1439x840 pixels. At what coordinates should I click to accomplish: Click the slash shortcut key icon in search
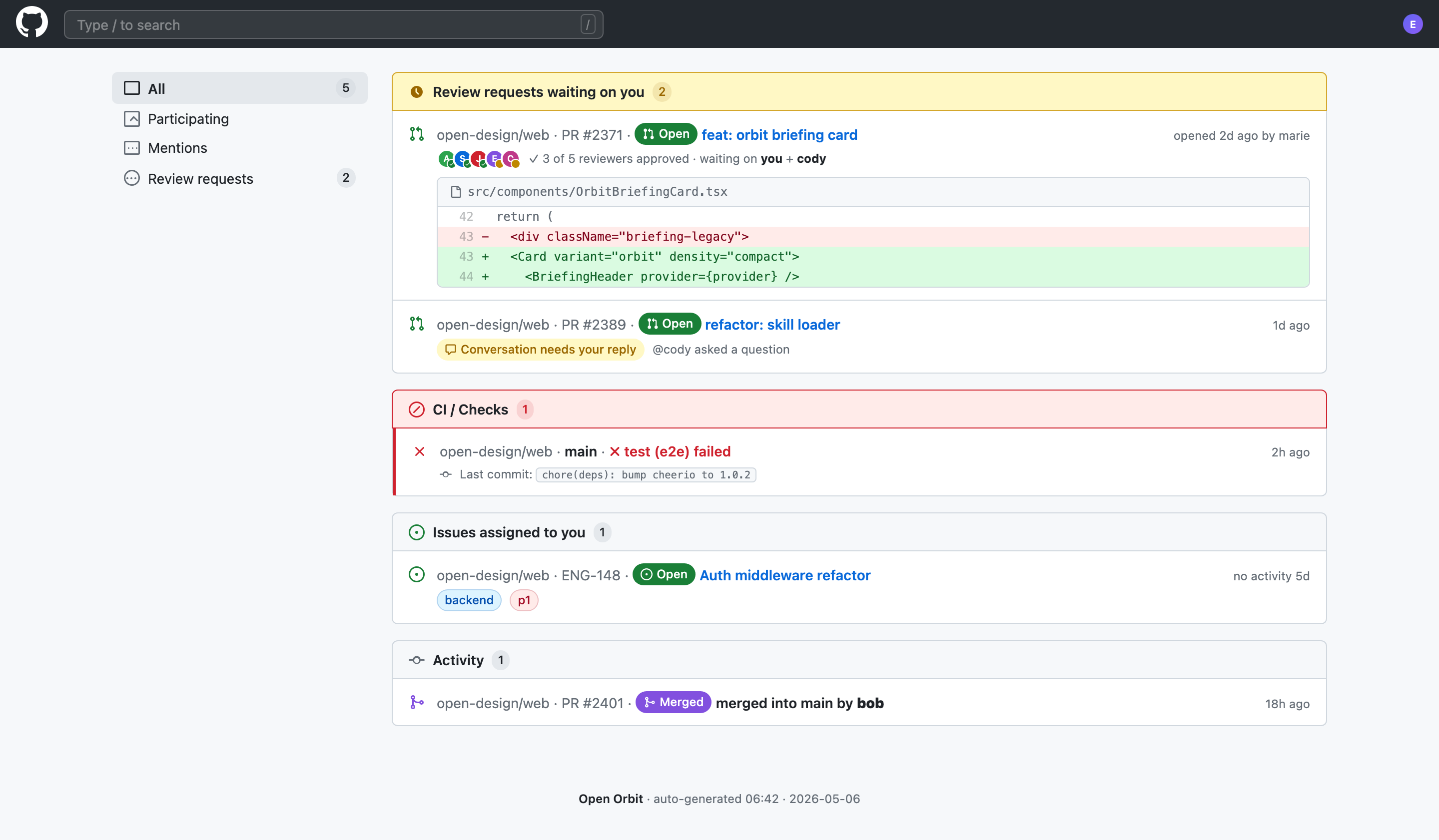pos(588,24)
